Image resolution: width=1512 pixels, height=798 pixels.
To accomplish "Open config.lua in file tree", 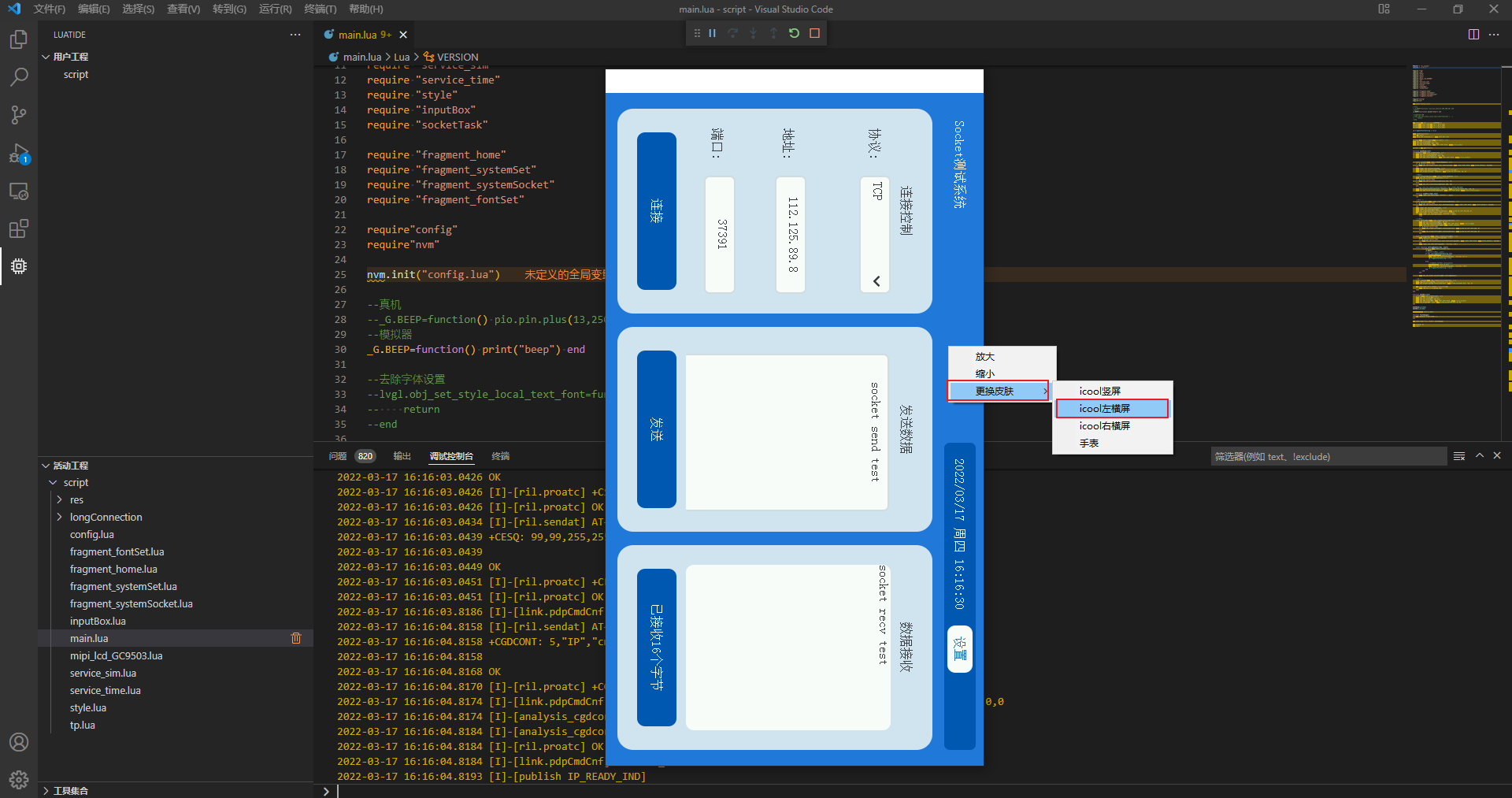I will pos(92,534).
